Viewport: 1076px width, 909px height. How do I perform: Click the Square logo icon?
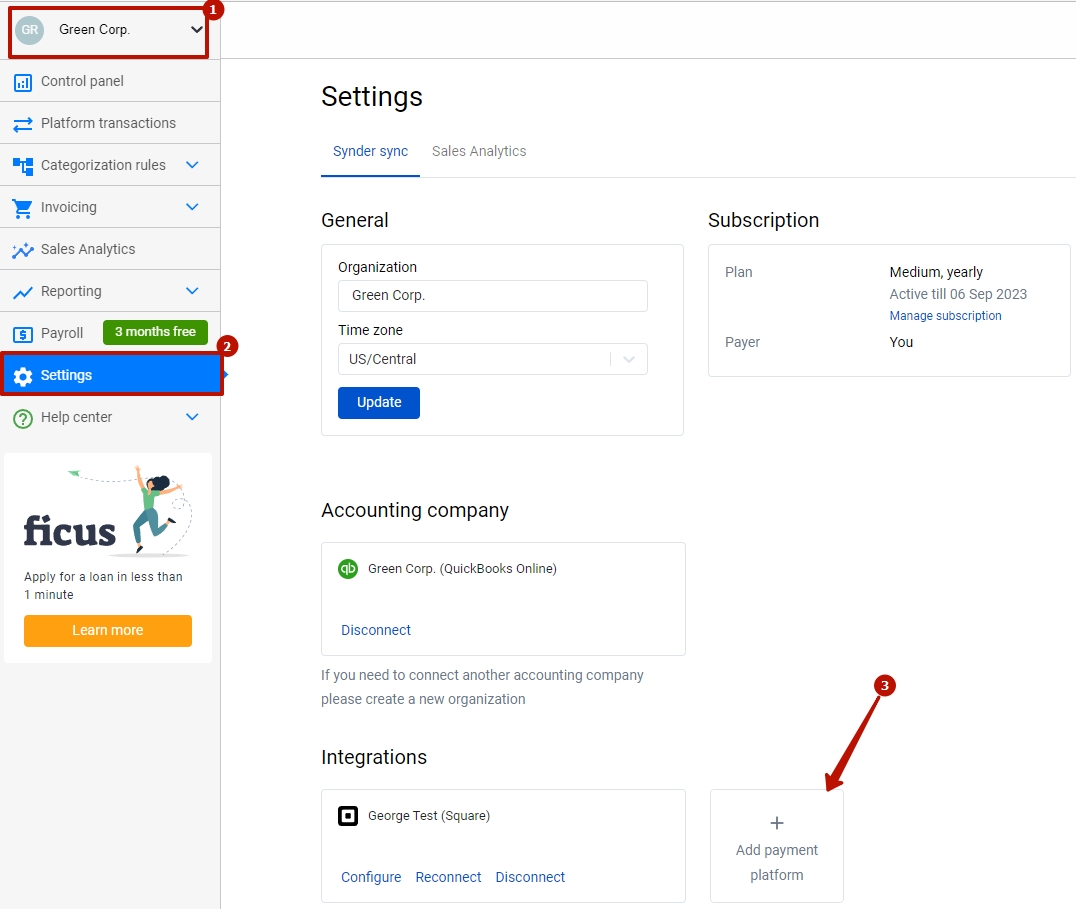[x=348, y=816]
